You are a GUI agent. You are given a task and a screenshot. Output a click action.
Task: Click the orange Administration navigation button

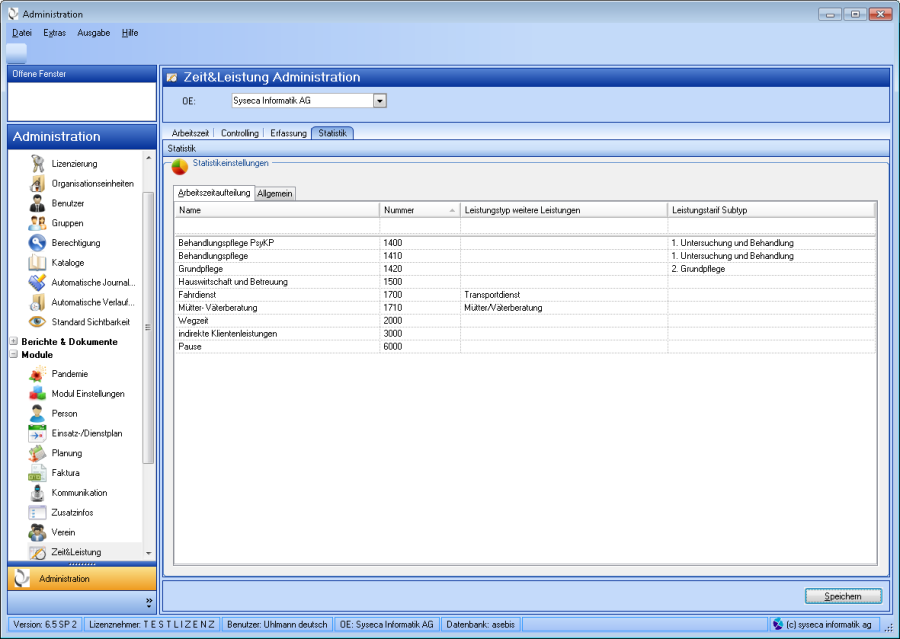(x=78, y=579)
